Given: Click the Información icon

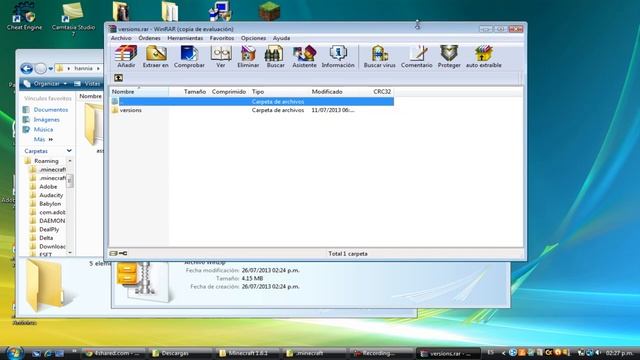Looking at the screenshot, I should (x=338, y=57).
